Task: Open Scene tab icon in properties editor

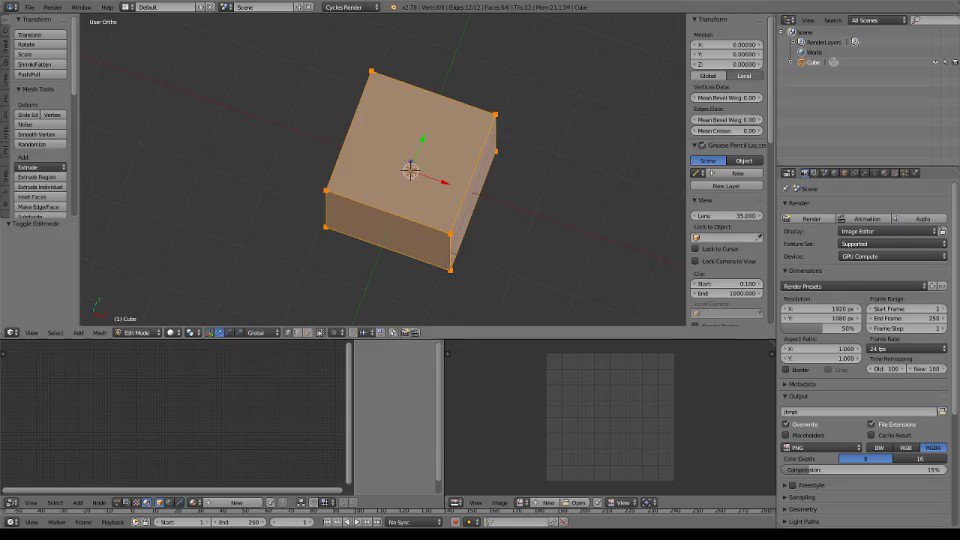Action: pos(824,173)
